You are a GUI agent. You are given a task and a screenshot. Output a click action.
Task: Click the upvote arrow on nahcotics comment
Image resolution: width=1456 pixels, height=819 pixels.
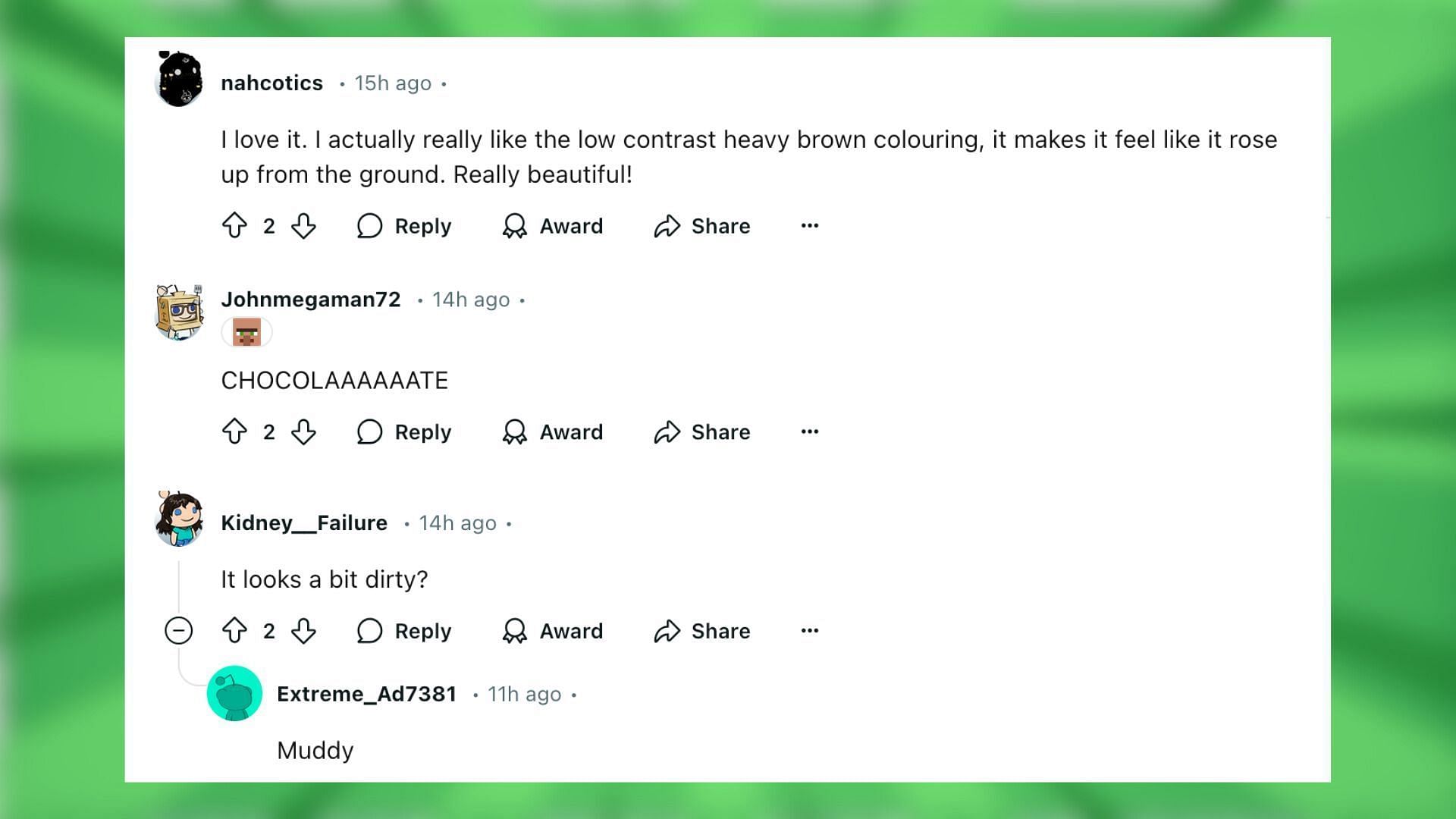235,225
